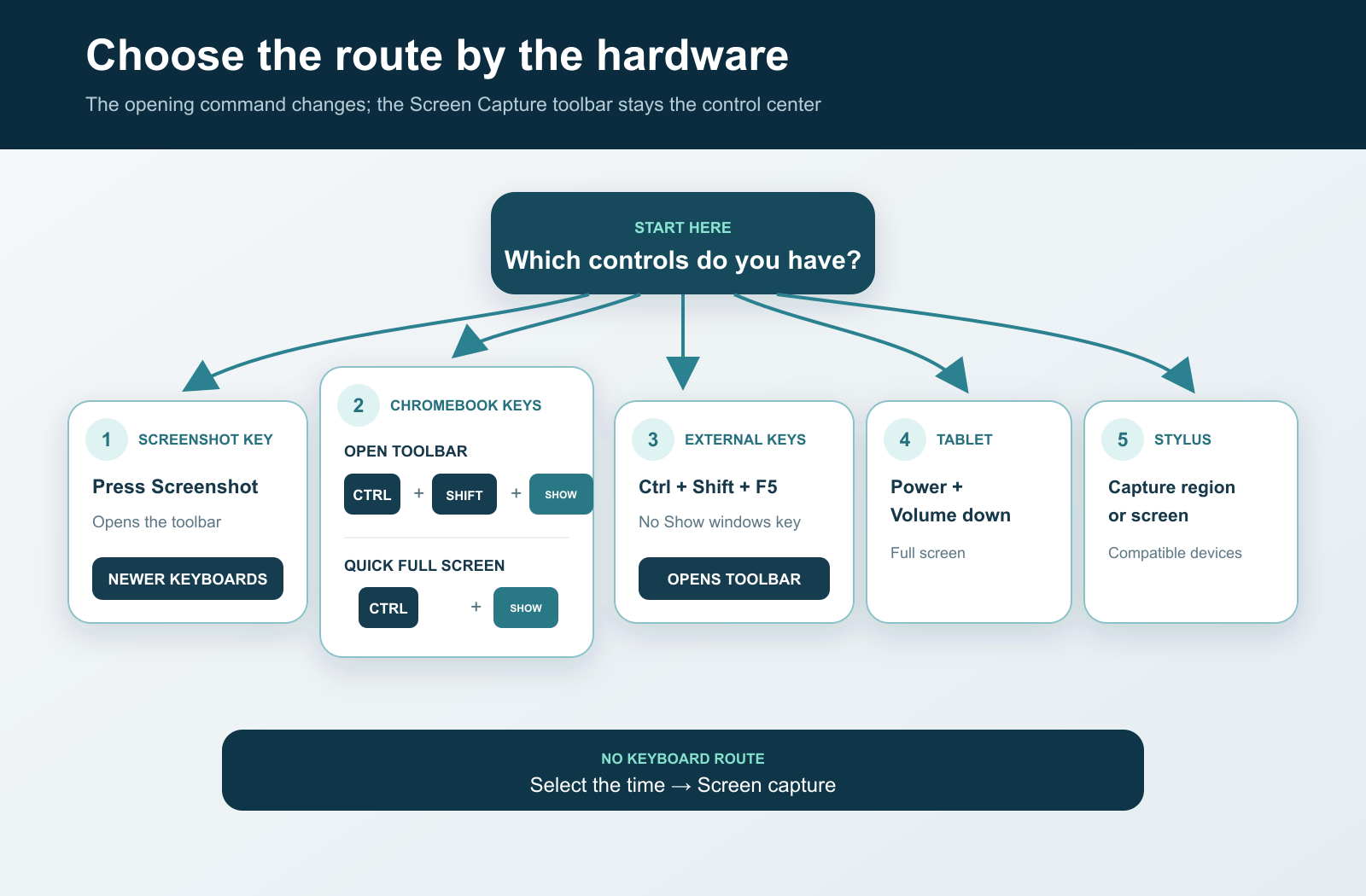Click the 'Opens the toolbar' description
The image size is (1366, 896).
point(157,522)
